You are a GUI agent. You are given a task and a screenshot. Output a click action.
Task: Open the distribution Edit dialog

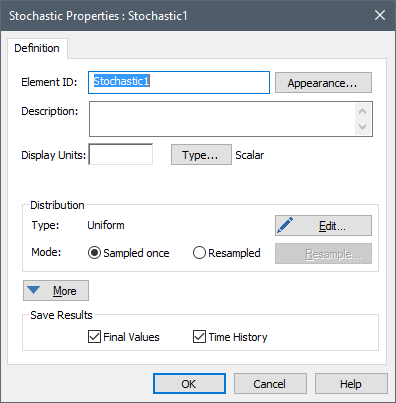pos(323,226)
